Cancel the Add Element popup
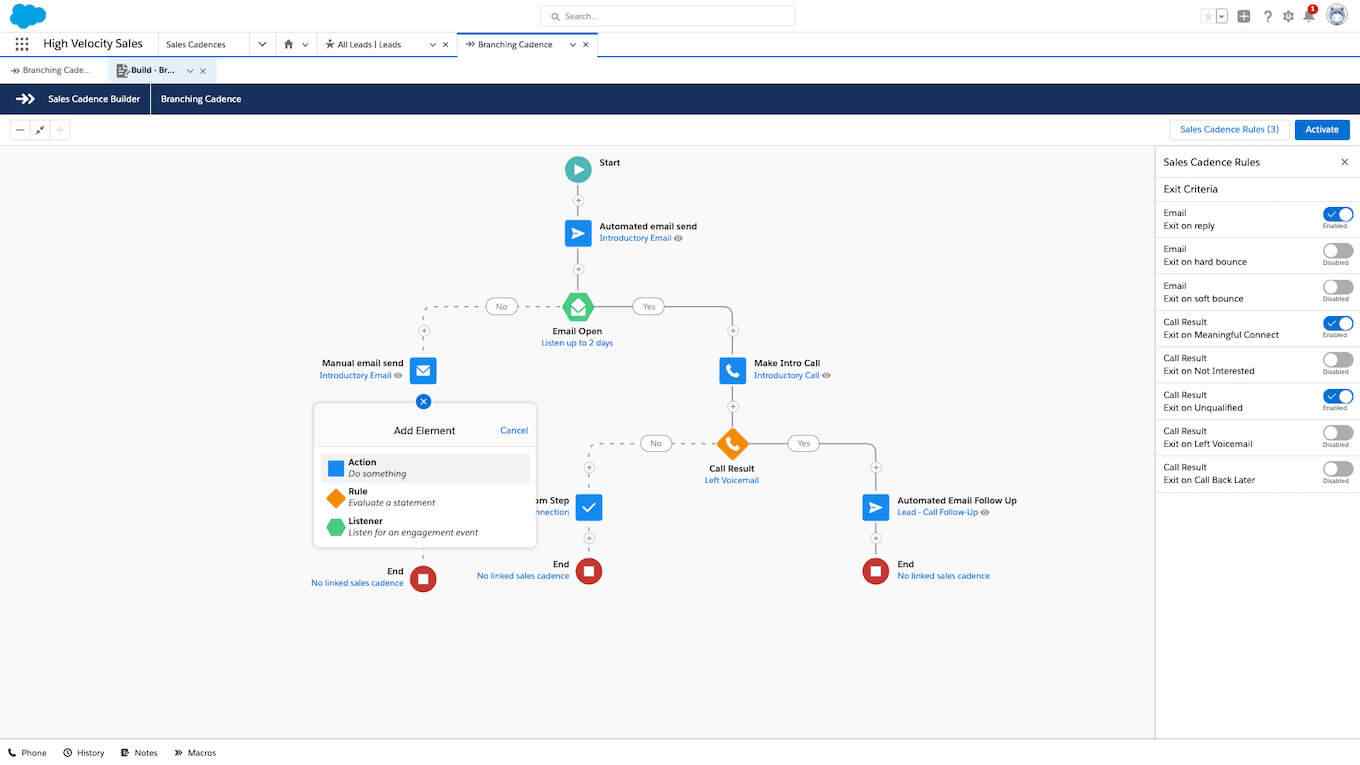 pyautogui.click(x=514, y=431)
